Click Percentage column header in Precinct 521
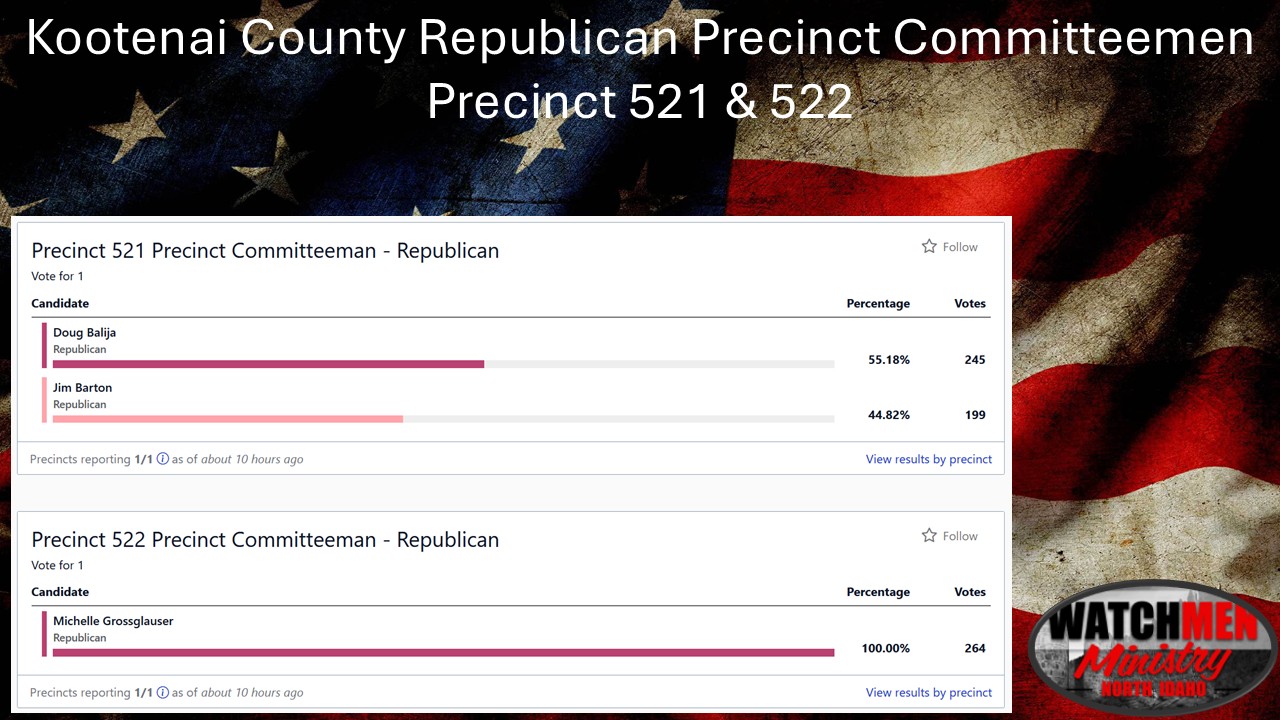 pyautogui.click(x=878, y=303)
